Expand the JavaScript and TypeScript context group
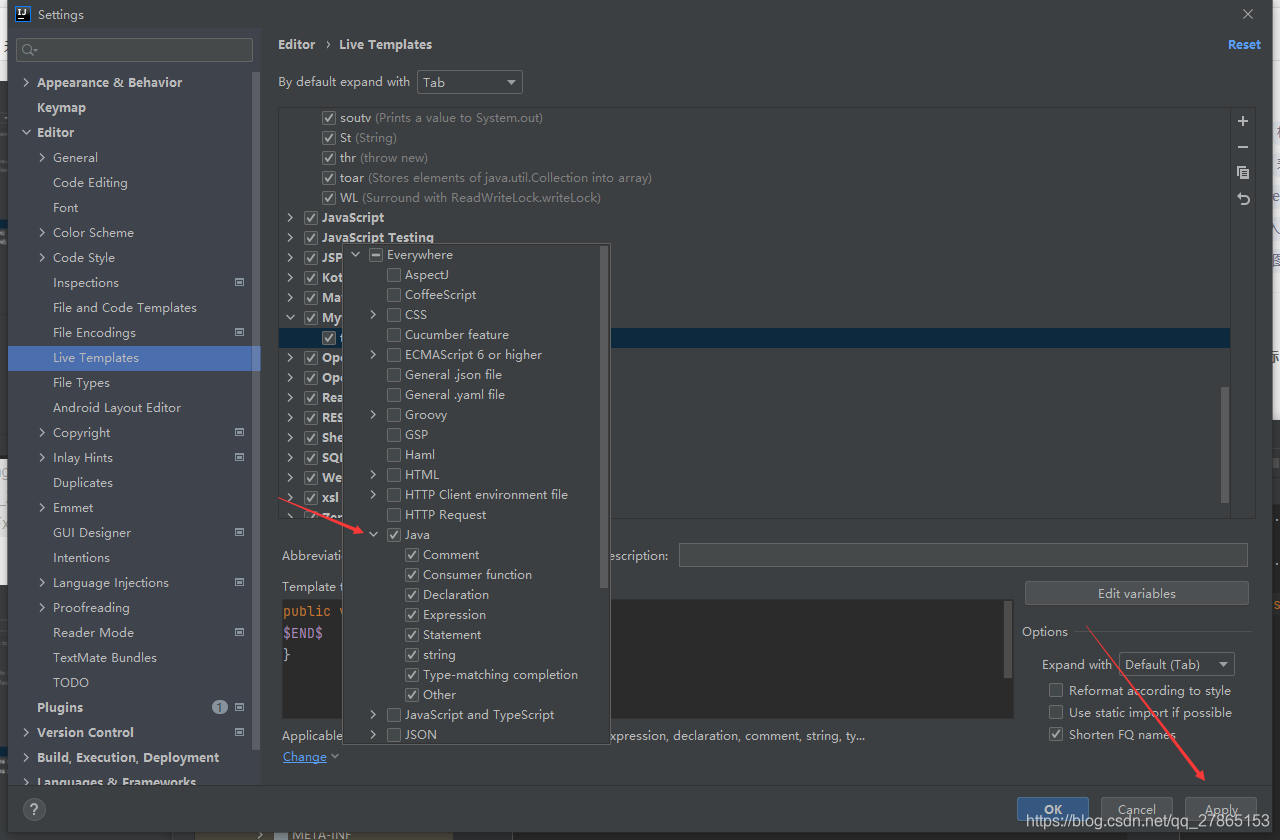Screen dimensions: 1280x840 point(374,715)
